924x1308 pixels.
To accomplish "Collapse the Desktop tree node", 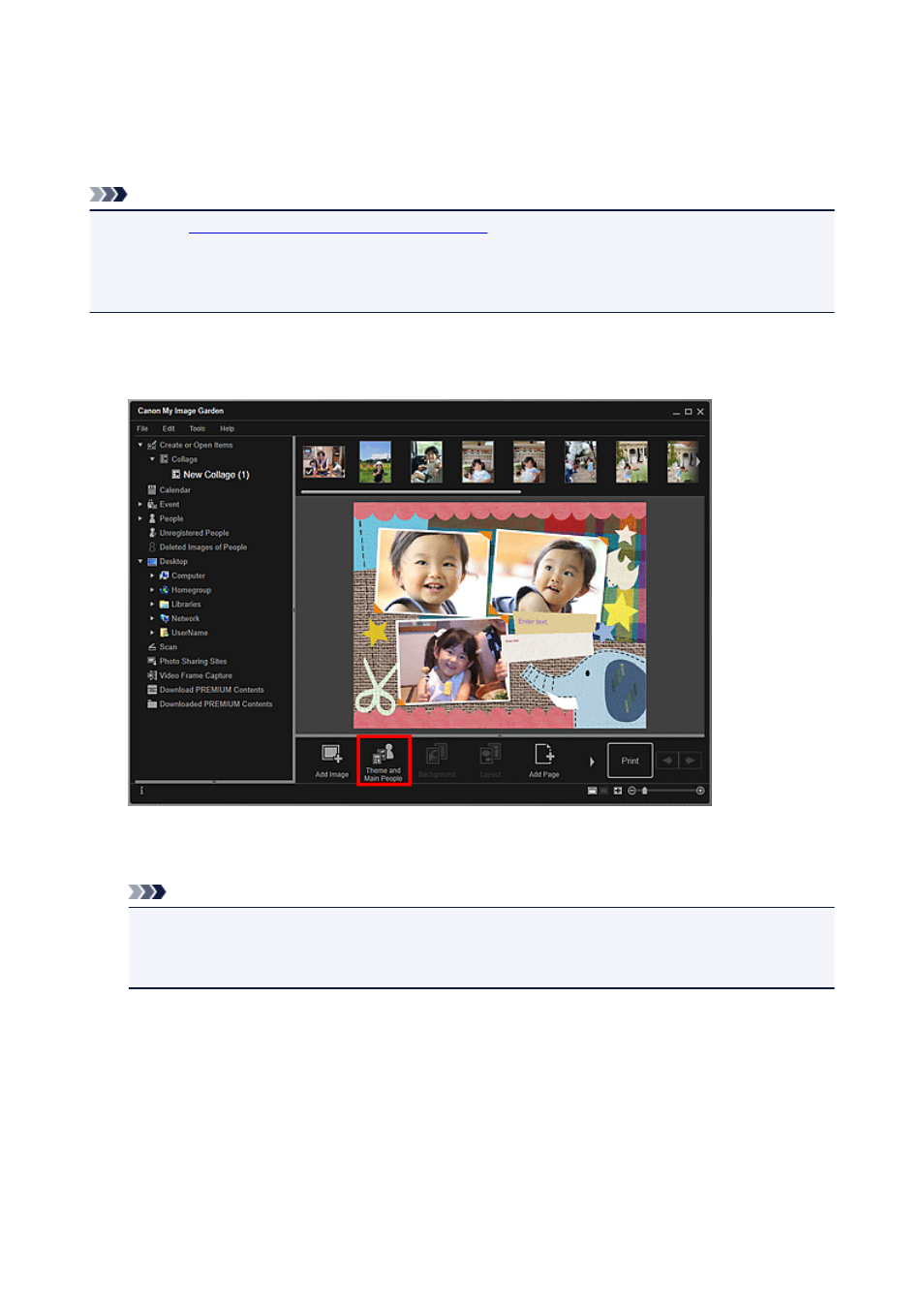I will [140, 561].
